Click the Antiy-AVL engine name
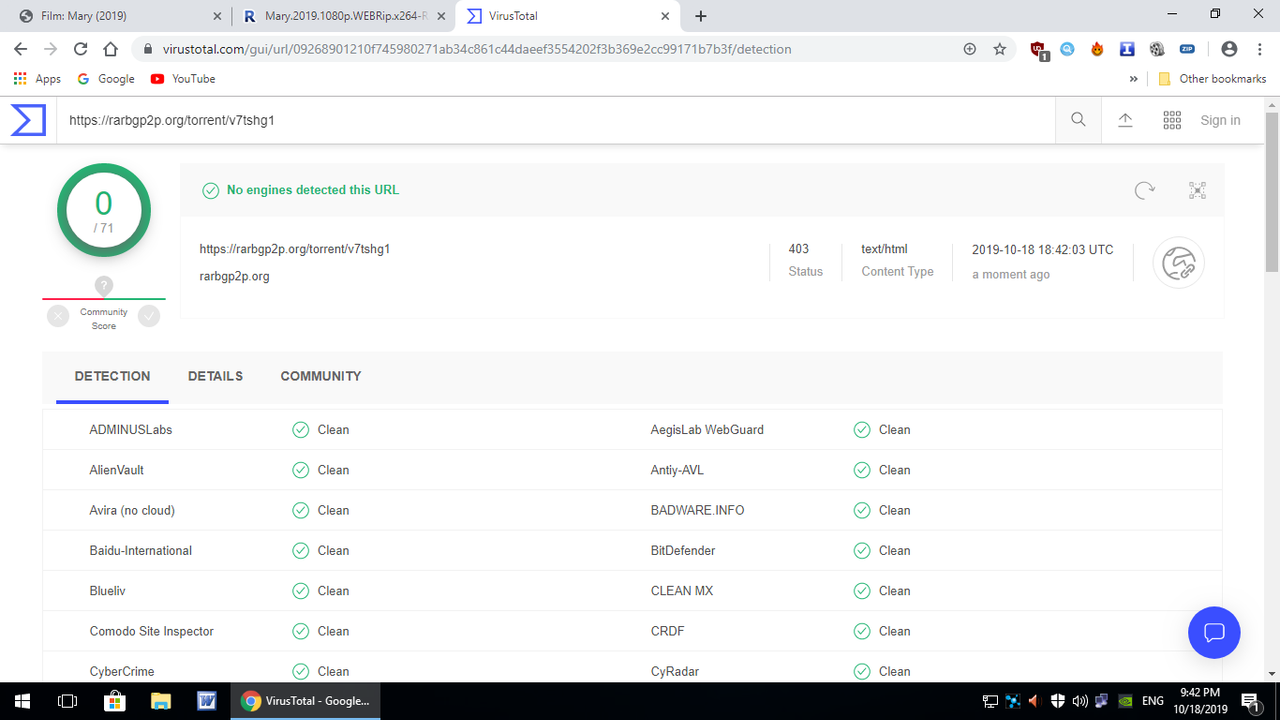The width and height of the screenshot is (1280, 720). pyautogui.click(x=678, y=470)
